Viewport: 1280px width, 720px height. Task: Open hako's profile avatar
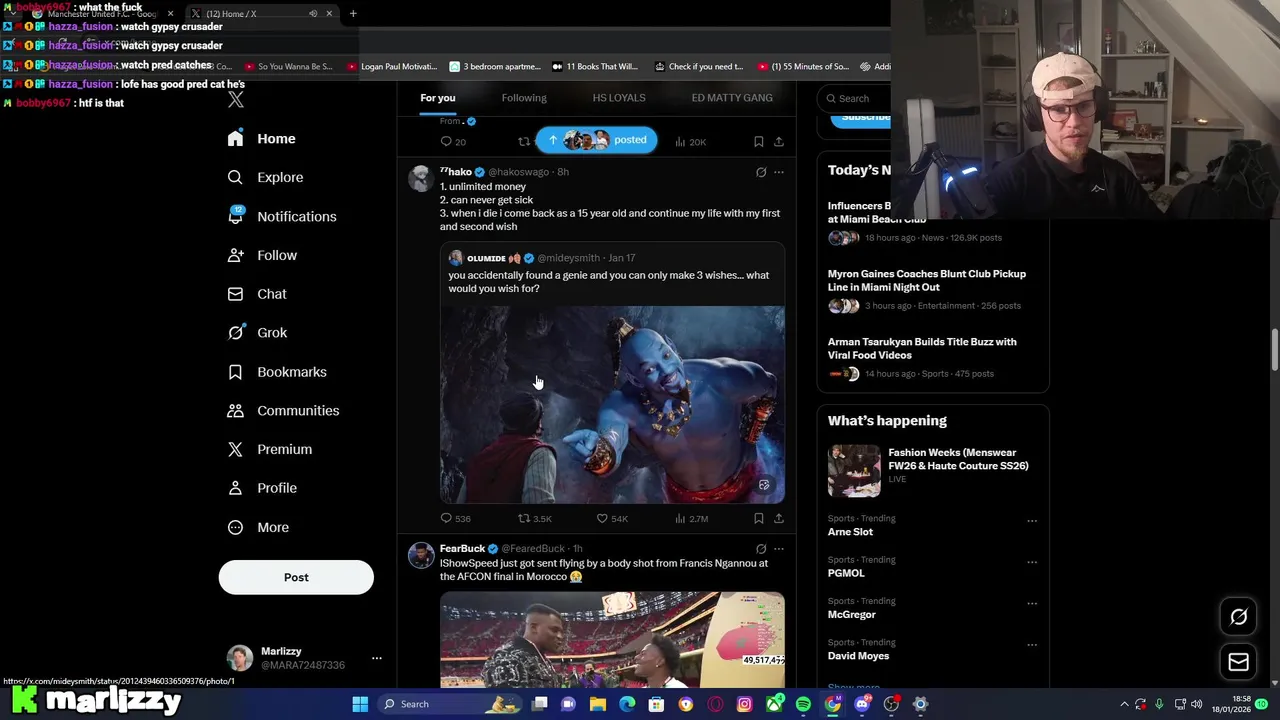pos(421,179)
